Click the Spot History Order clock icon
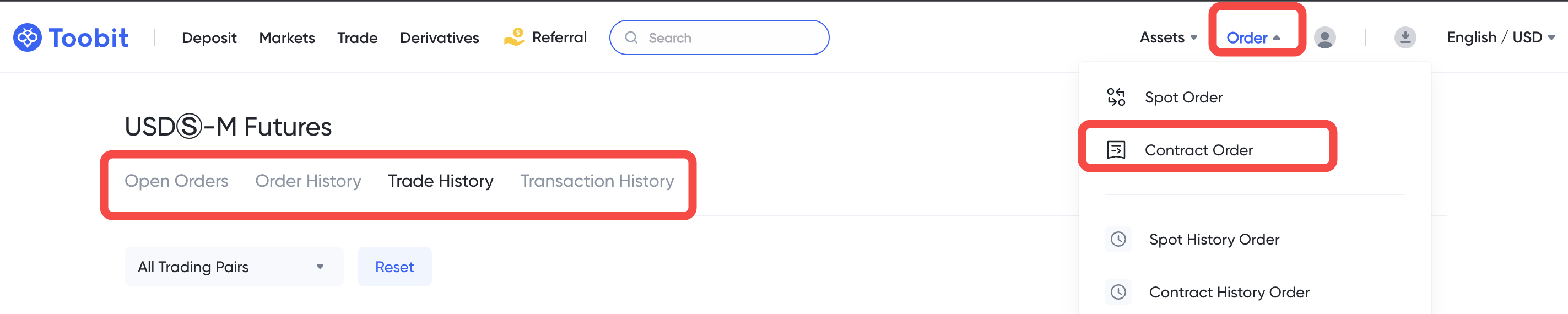Screen dimensions: 1568x314 click(x=1118, y=239)
